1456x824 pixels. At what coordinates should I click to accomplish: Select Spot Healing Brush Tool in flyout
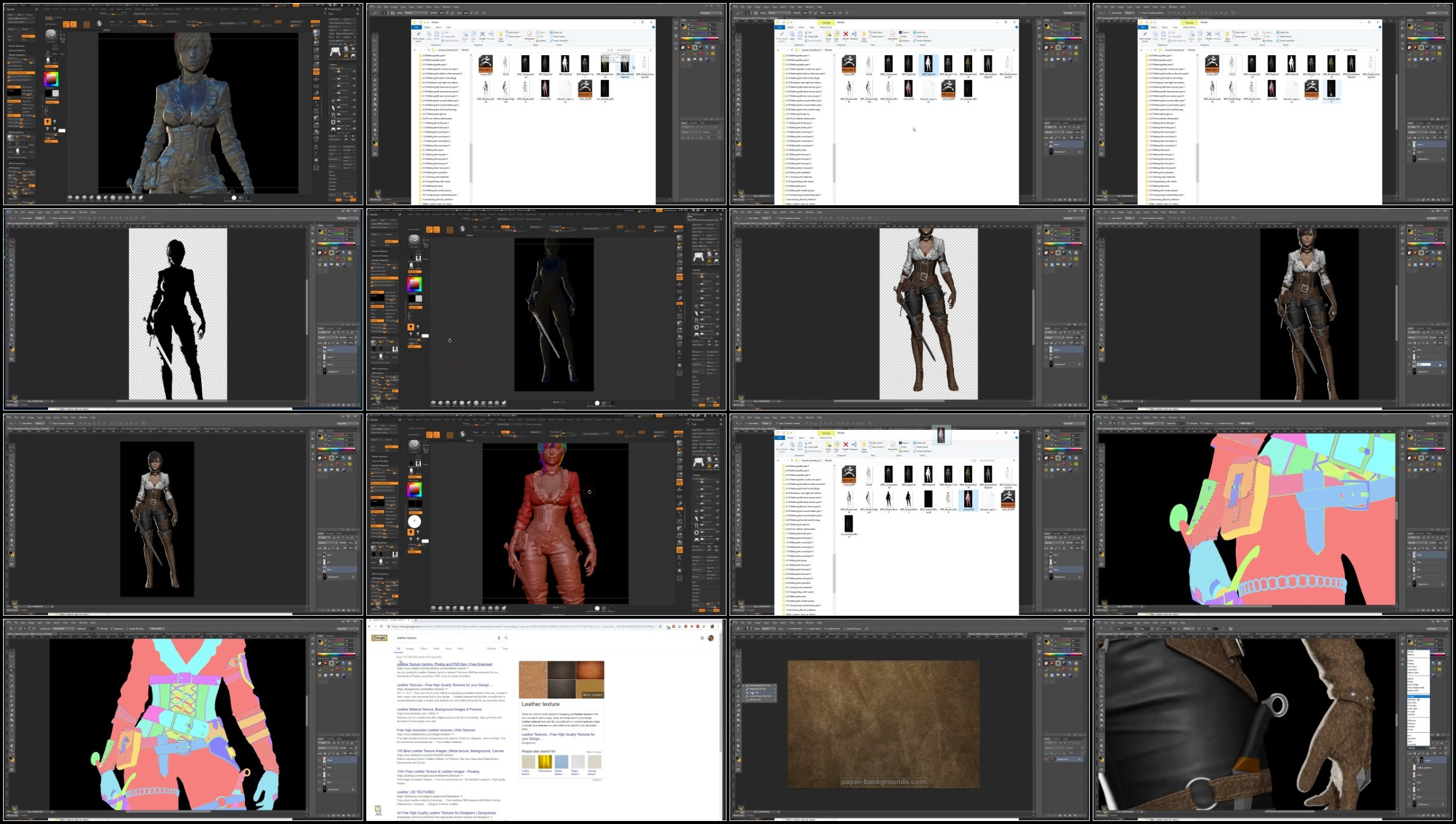click(x=760, y=685)
